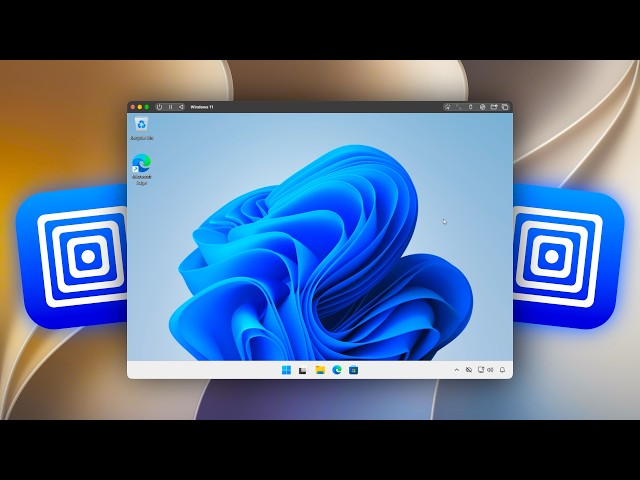Minimize the UTM window with yellow button
Screen dimensions: 640x480
[140, 107]
